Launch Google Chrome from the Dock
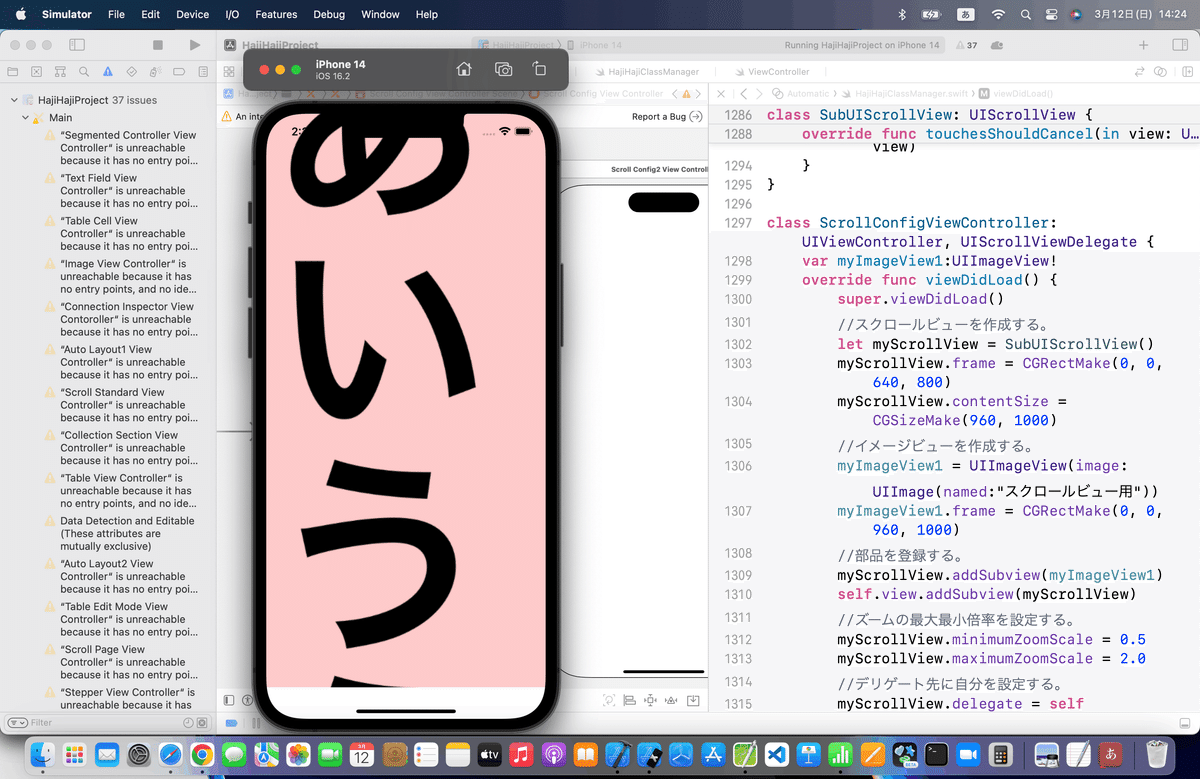1200x779 pixels. click(202, 754)
